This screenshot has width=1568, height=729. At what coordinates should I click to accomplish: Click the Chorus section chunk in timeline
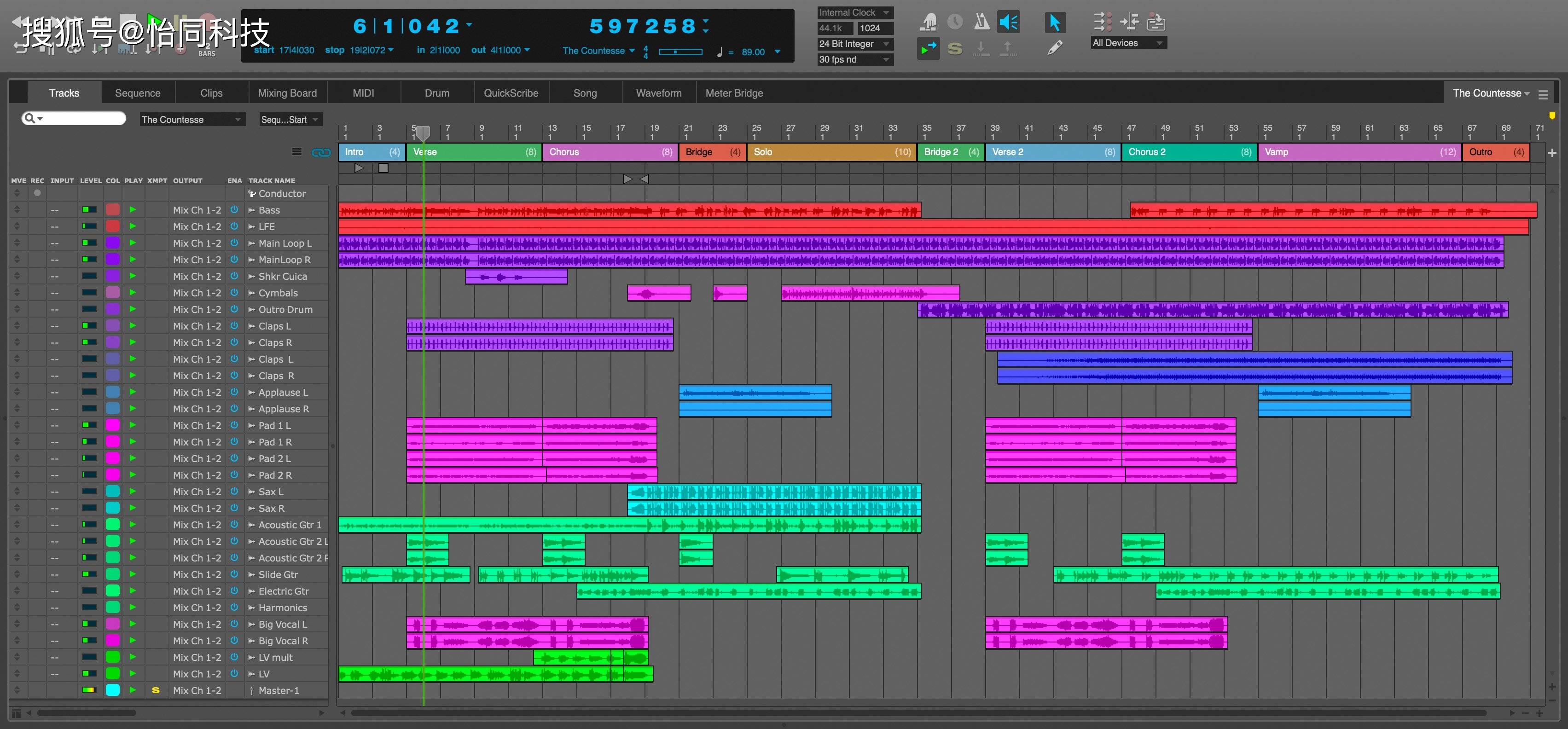[x=610, y=152]
